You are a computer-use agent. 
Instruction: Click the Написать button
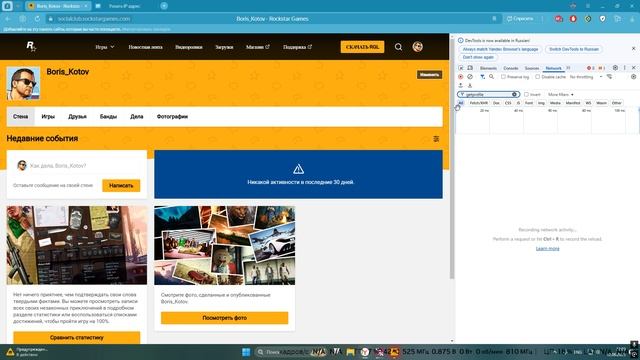(x=121, y=185)
